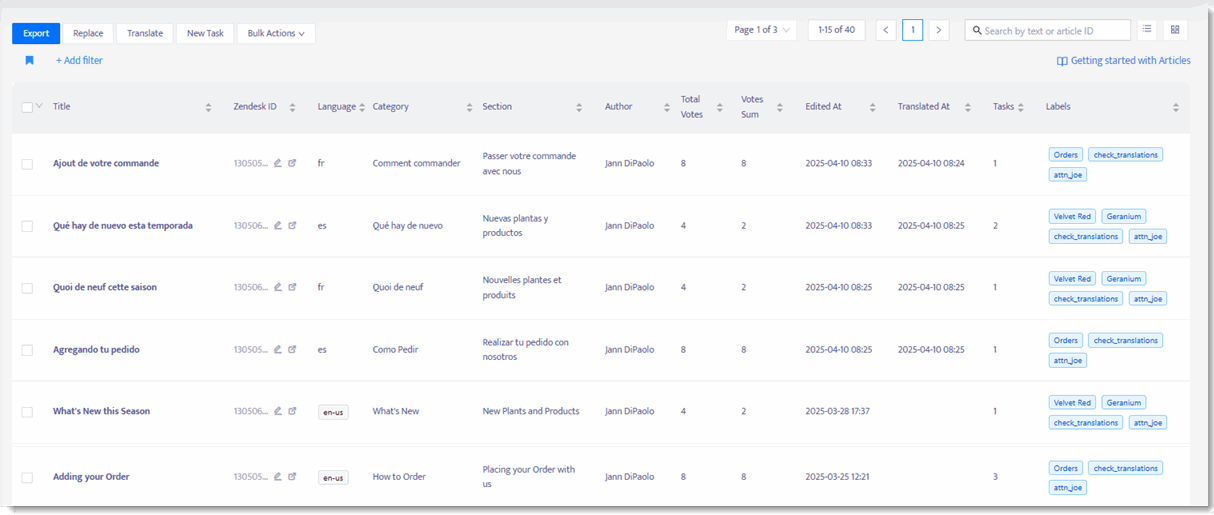
Task: Click the saved filters bookmark icon
Action: [30, 60]
